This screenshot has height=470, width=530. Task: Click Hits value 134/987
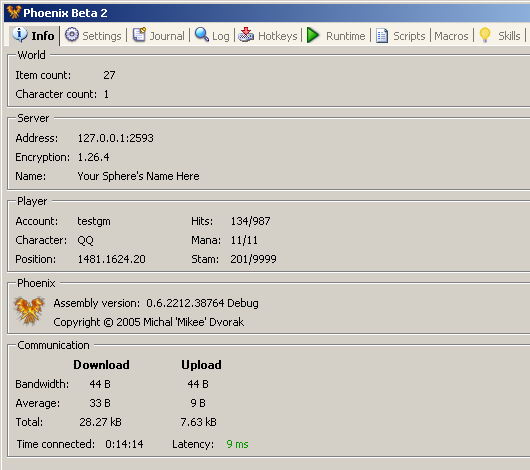(x=250, y=221)
